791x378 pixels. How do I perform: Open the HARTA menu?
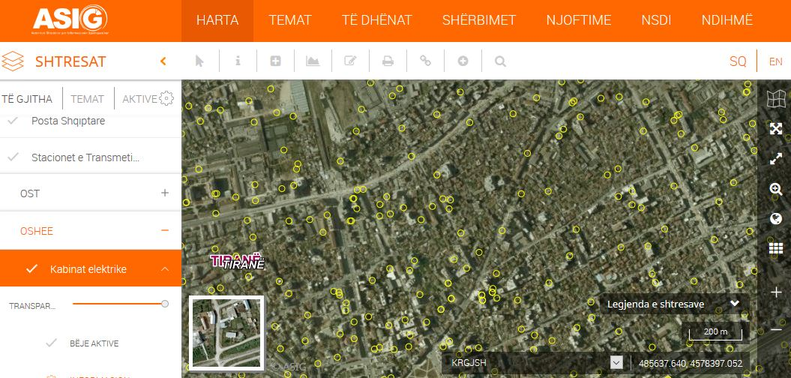click(217, 21)
